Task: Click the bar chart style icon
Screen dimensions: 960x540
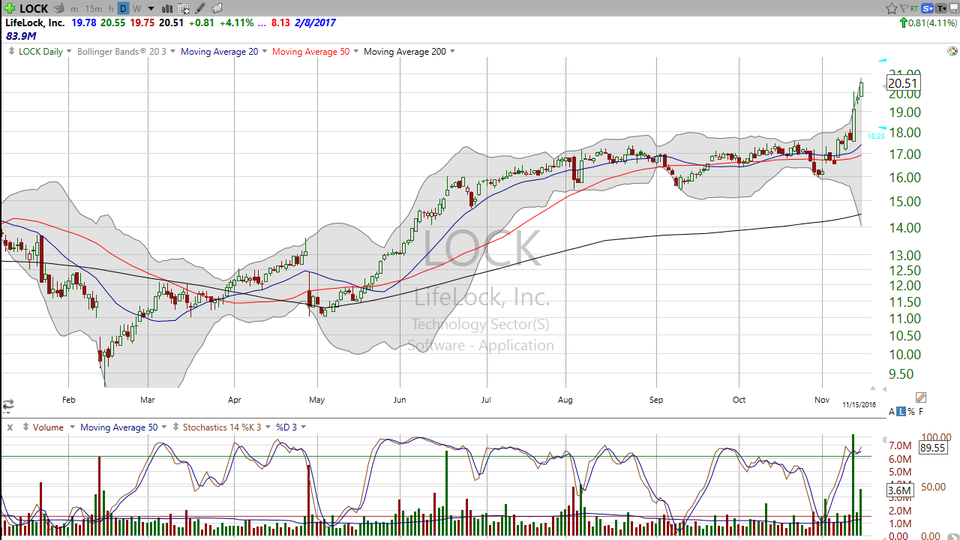Action: 167,9
